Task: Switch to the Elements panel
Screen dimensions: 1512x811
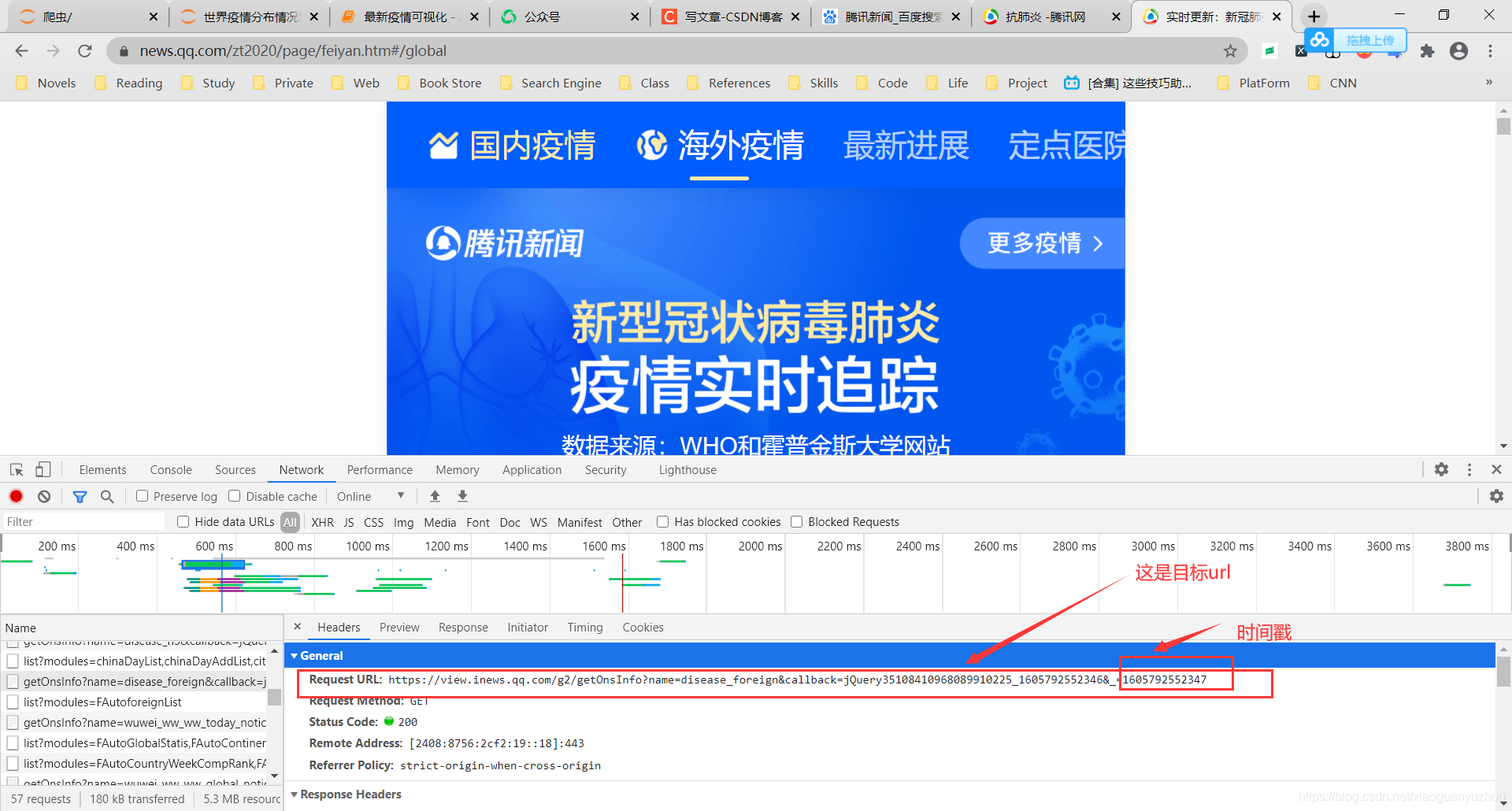Action: click(x=102, y=469)
